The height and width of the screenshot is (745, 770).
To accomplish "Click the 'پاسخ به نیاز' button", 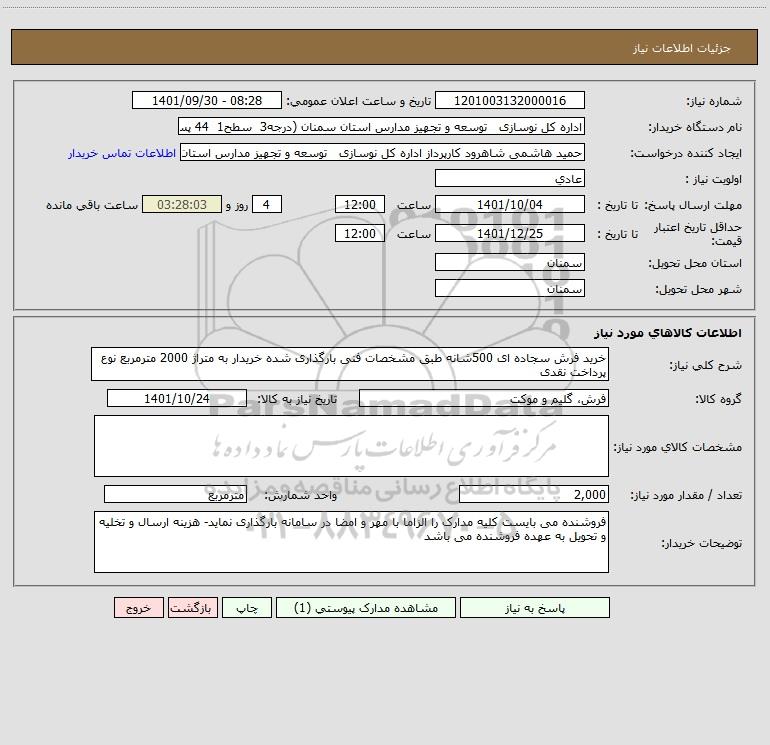I will 535,608.
